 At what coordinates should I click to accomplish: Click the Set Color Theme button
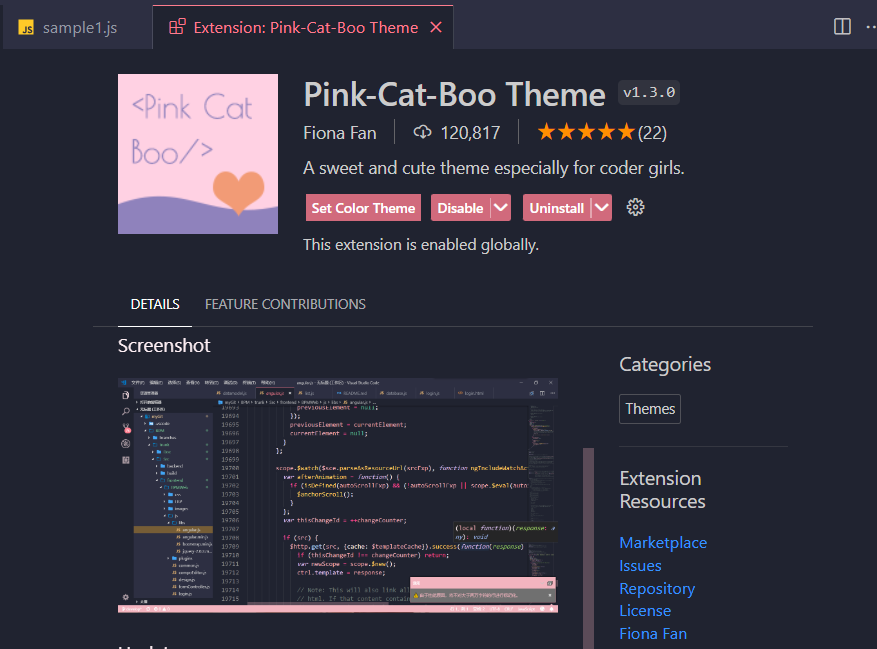(x=363, y=207)
